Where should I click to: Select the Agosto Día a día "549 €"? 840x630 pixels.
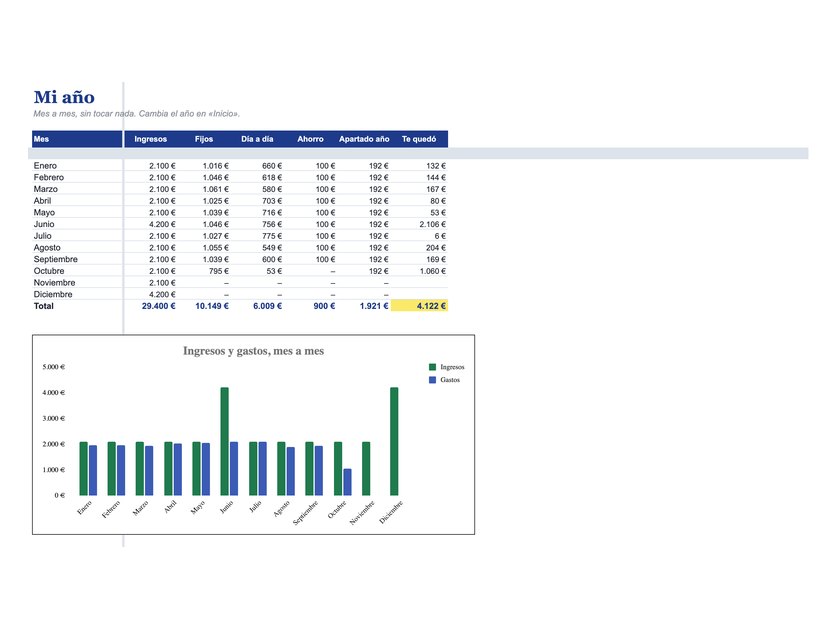pyautogui.click(x=272, y=248)
